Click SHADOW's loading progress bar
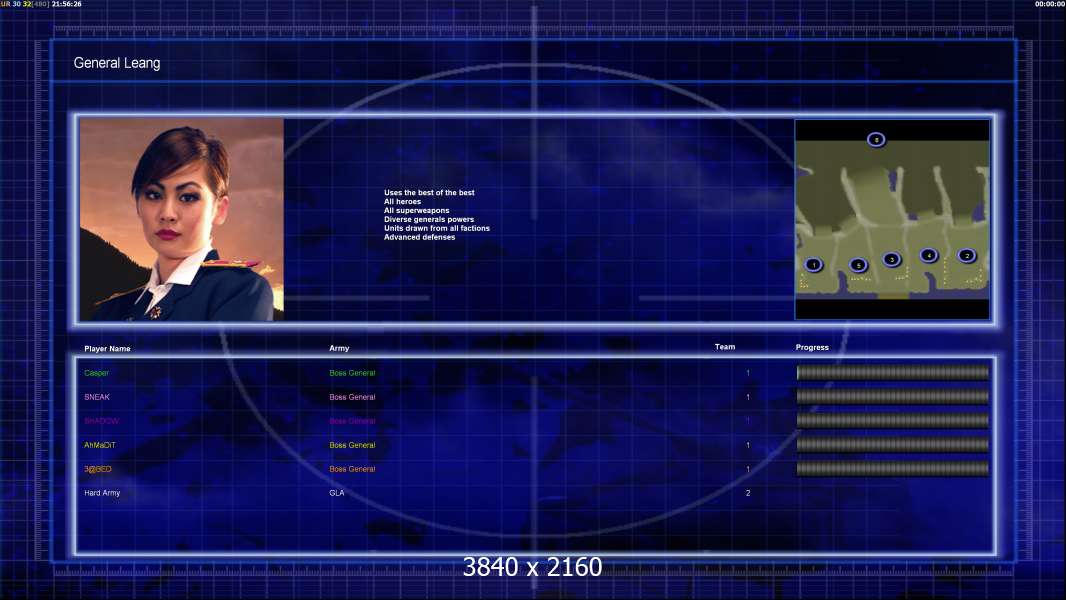 point(893,421)
